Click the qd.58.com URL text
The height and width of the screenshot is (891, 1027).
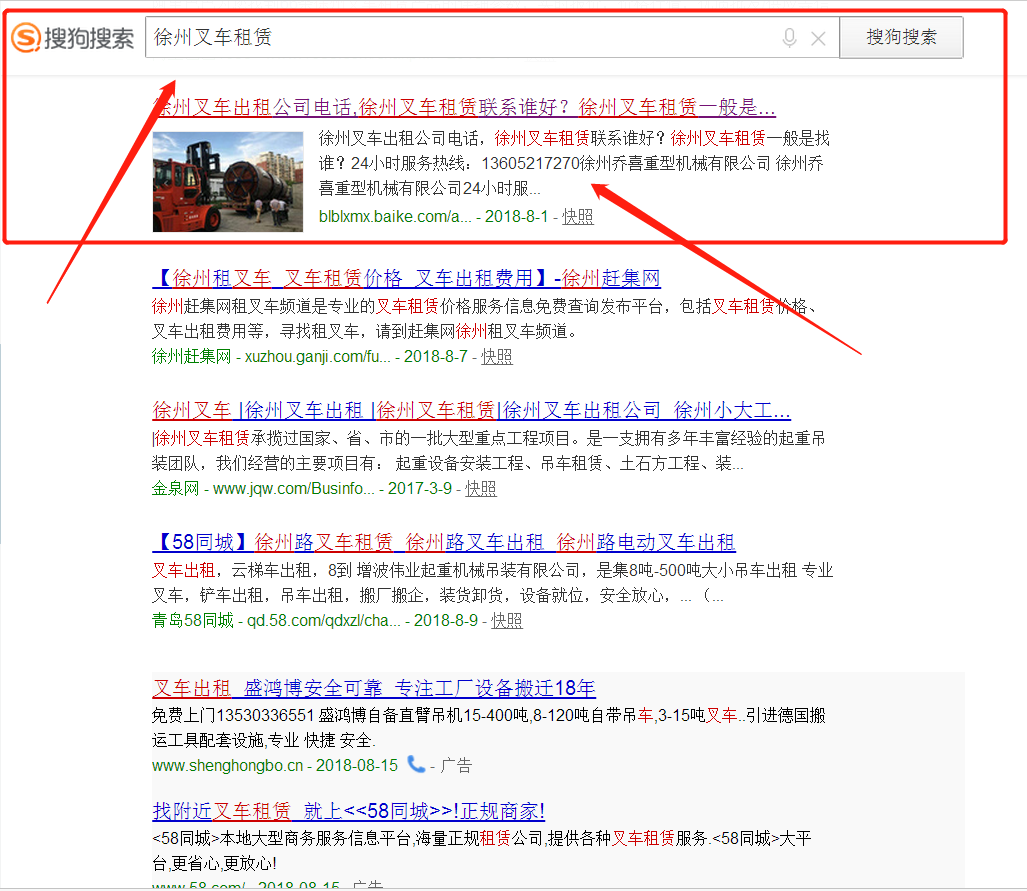point(324,620)
